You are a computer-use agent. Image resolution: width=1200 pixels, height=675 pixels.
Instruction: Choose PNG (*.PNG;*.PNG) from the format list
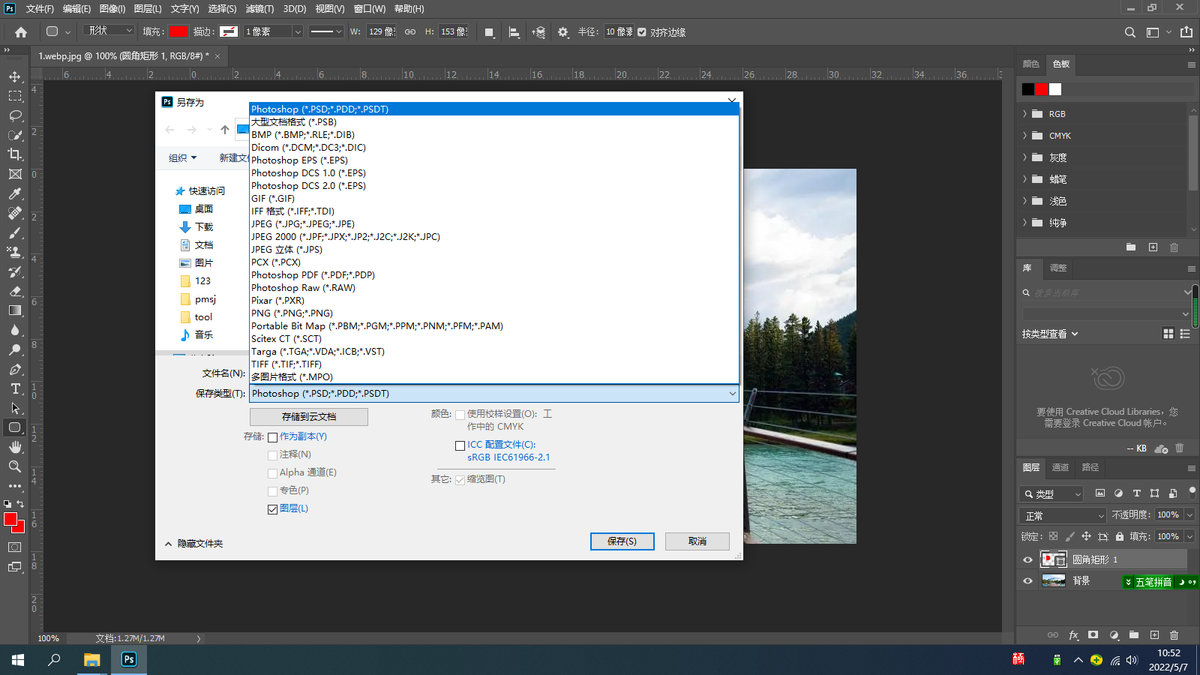494,313
